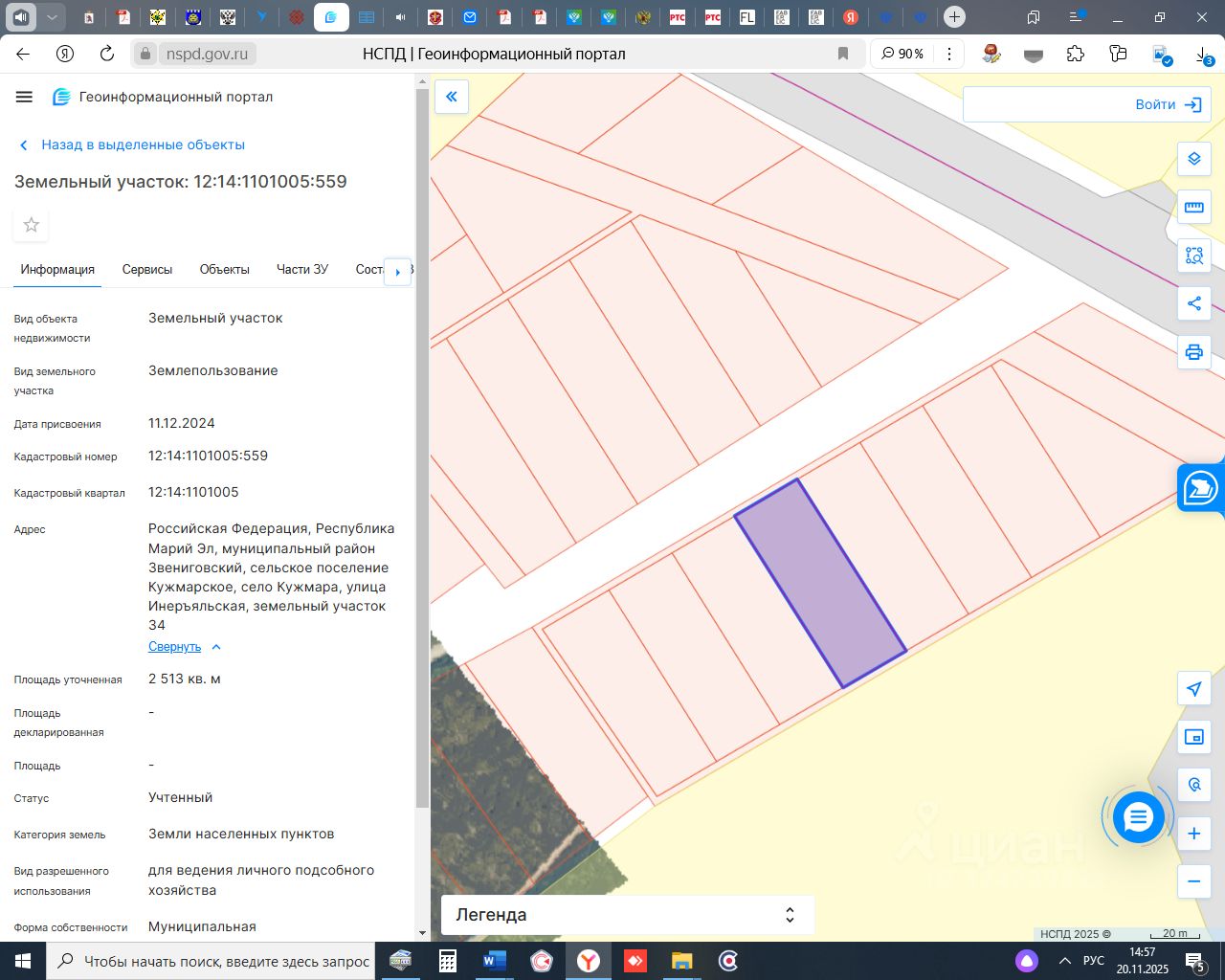
Task: Go back to the previous browser page
Action: click(23, 54)
